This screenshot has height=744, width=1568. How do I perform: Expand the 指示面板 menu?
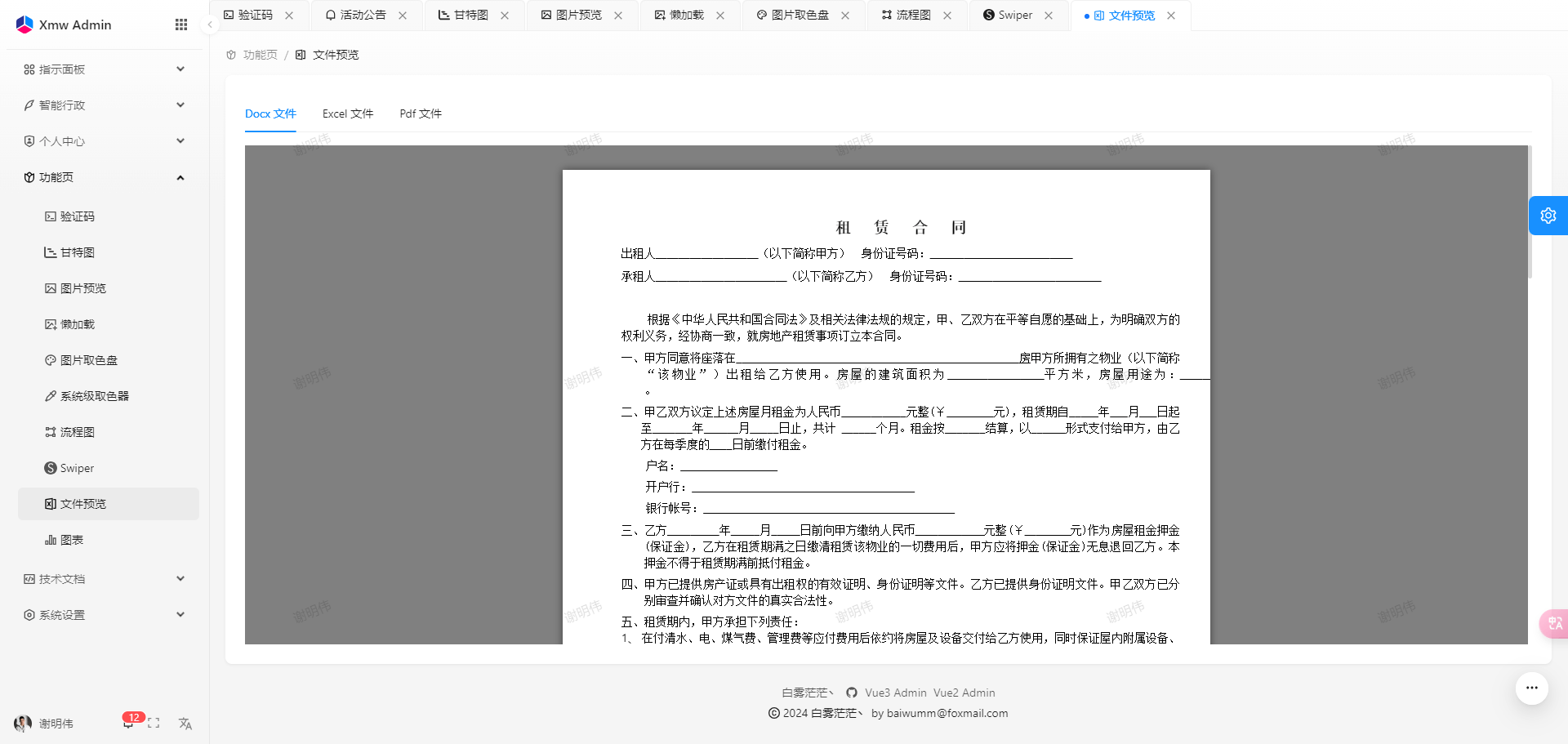click(x=105, y=69)
